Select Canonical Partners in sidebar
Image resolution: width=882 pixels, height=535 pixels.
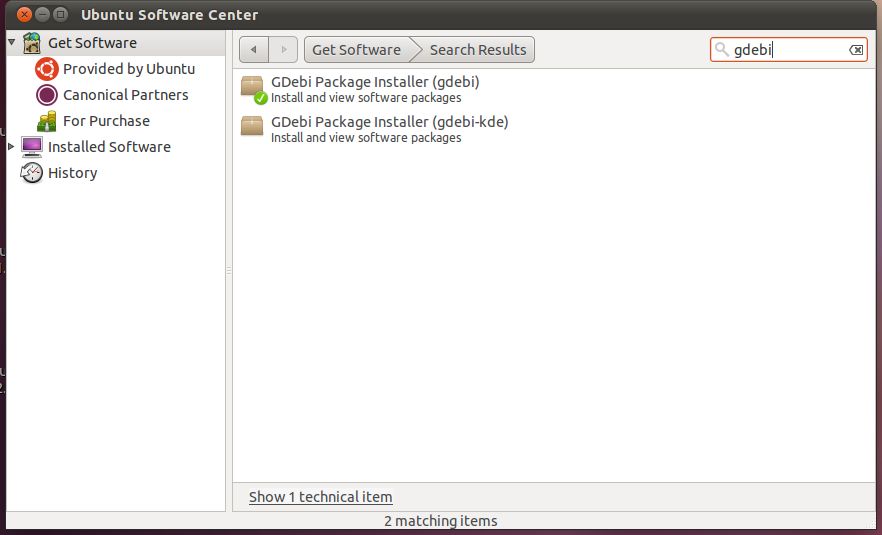(125, 95)
